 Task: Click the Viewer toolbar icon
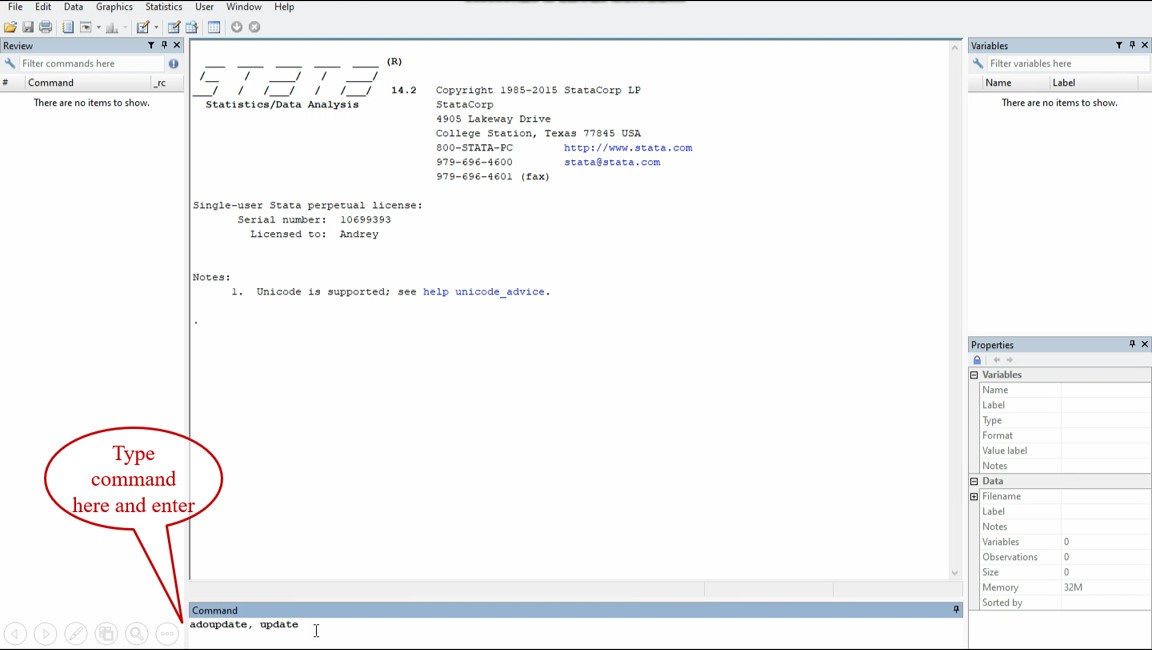tap(86, 27)
